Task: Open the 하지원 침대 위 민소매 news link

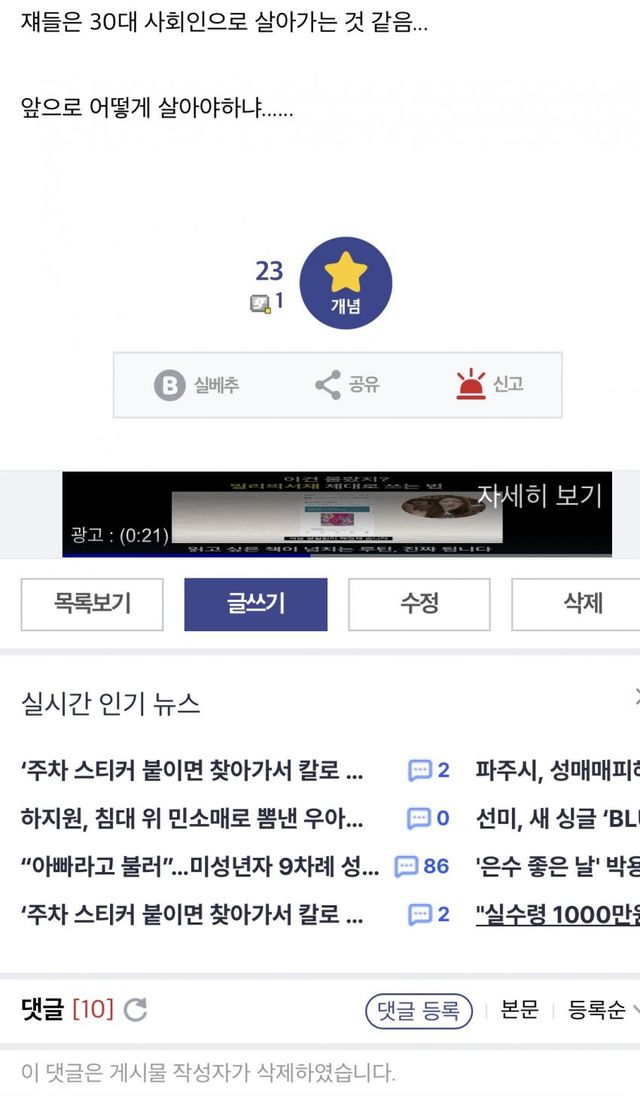Action: pos(191,818)
